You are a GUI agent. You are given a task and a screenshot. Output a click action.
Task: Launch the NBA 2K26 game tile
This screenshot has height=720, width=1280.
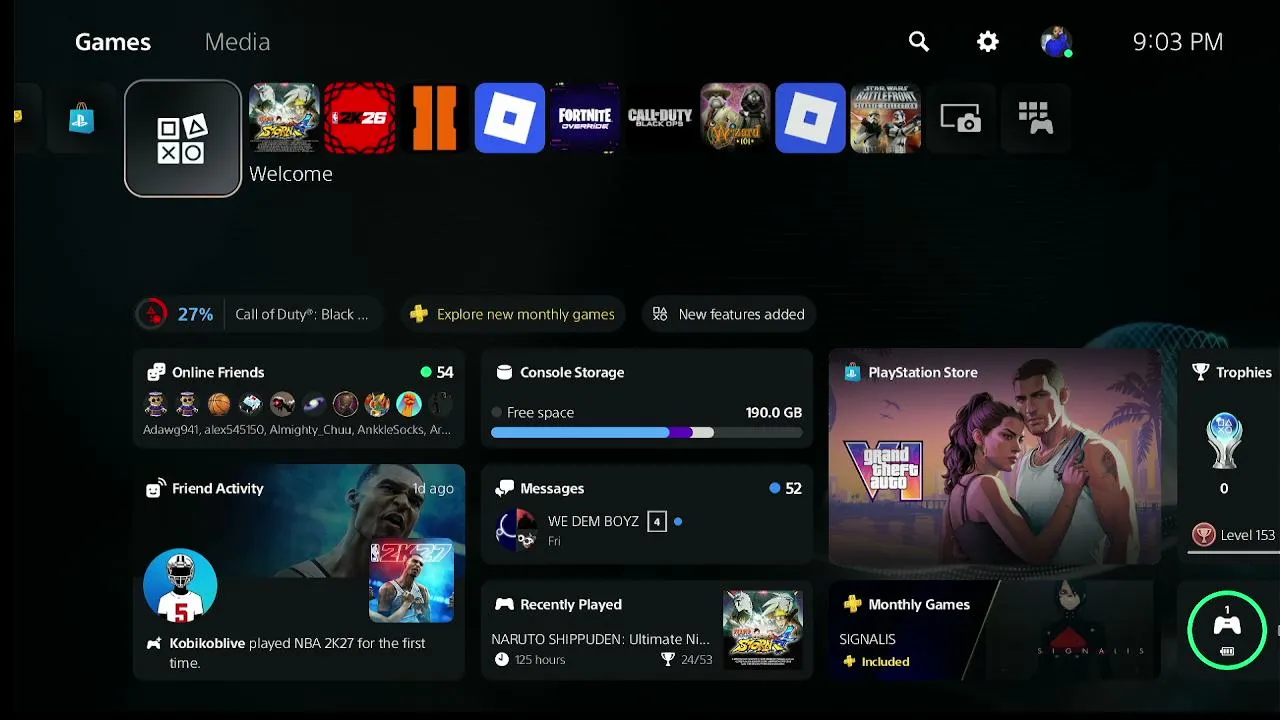360,118
